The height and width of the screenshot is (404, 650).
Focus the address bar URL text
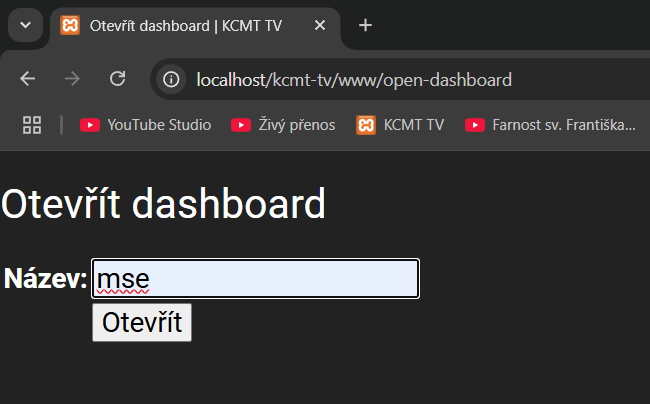[x=354, y=79]
